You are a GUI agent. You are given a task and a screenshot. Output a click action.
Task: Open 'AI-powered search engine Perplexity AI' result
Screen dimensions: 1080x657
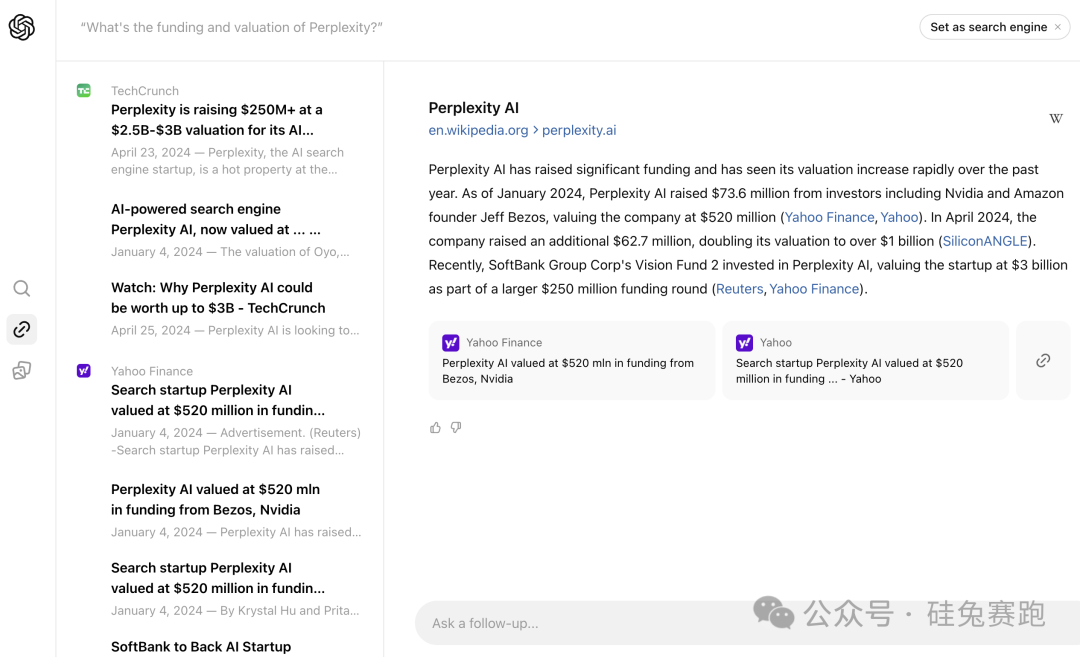216,219
